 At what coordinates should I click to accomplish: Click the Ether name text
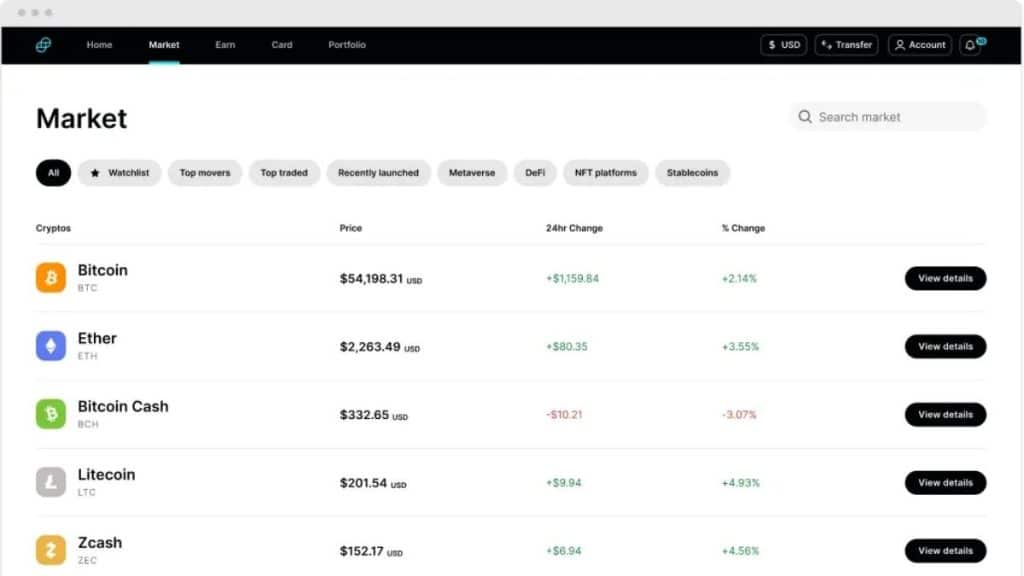pyautogui.click(x=97, y=338)
